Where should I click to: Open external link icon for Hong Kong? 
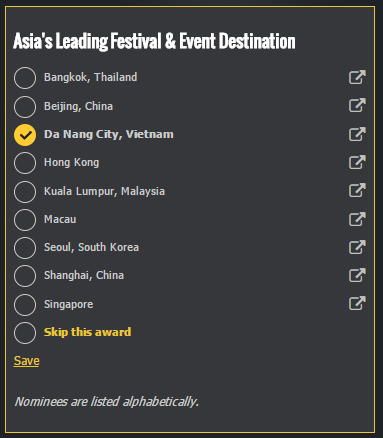click(x=357, y=162)
